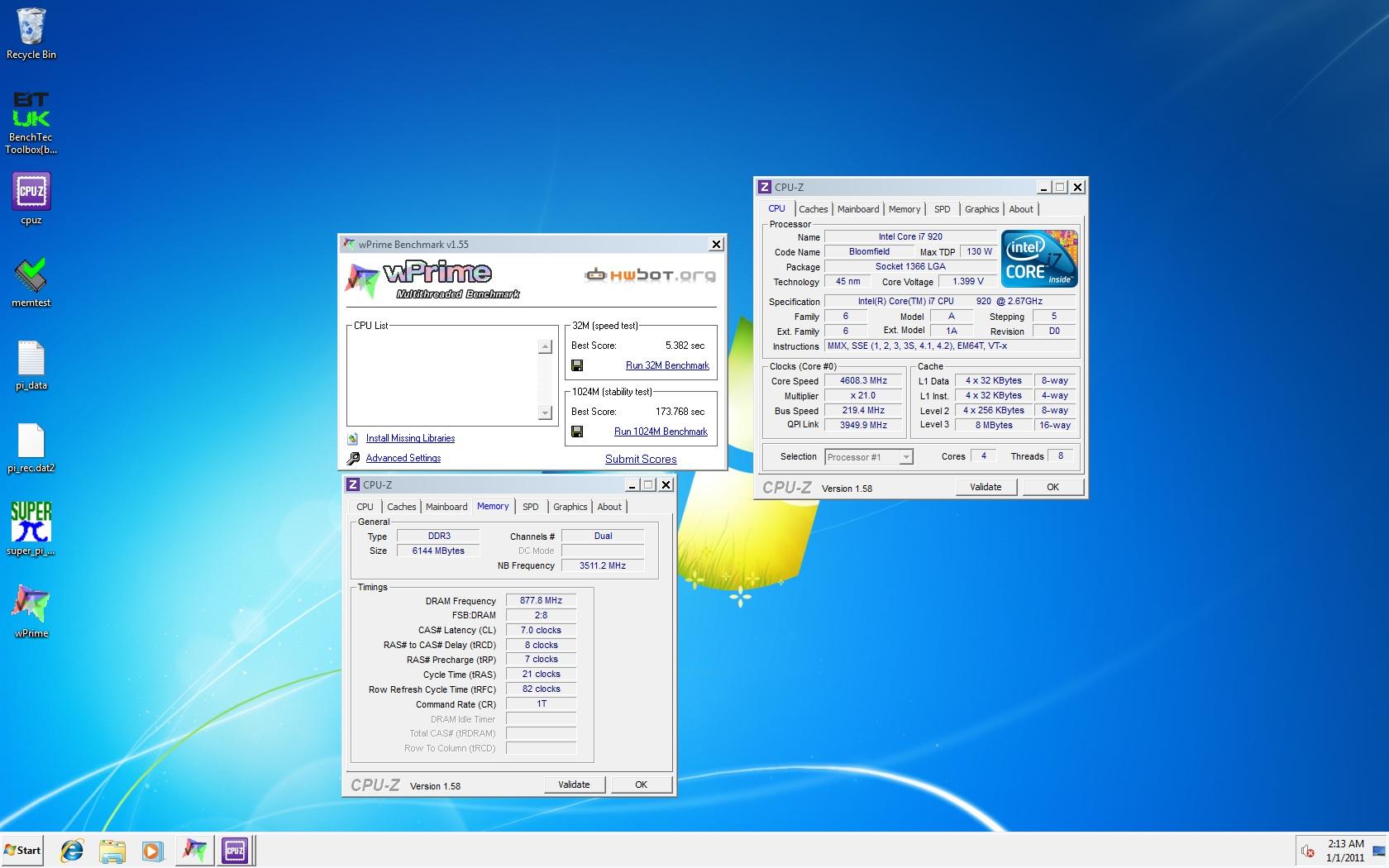This screenshot has width=1389, height=868.
Task: Select the wPrime desktop shortcut
Action: point(31,612)
